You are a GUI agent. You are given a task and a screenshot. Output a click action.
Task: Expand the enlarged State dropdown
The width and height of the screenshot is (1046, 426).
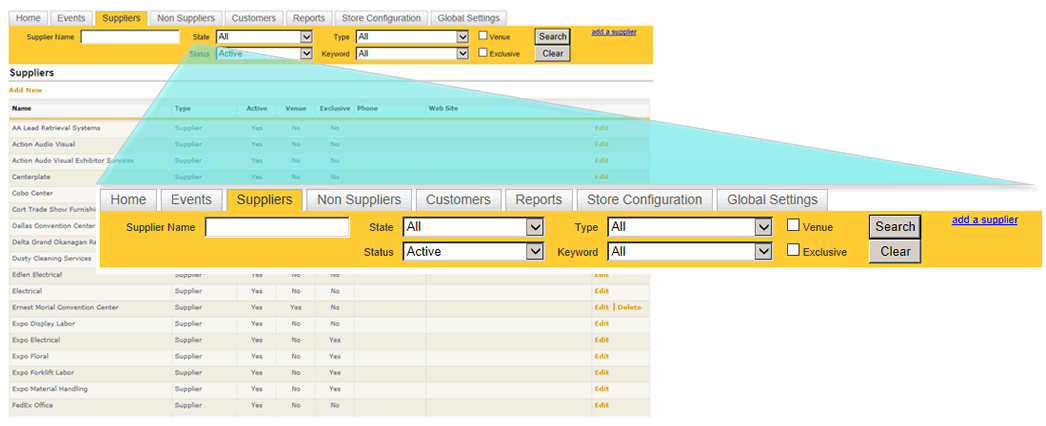click(472, 227)
